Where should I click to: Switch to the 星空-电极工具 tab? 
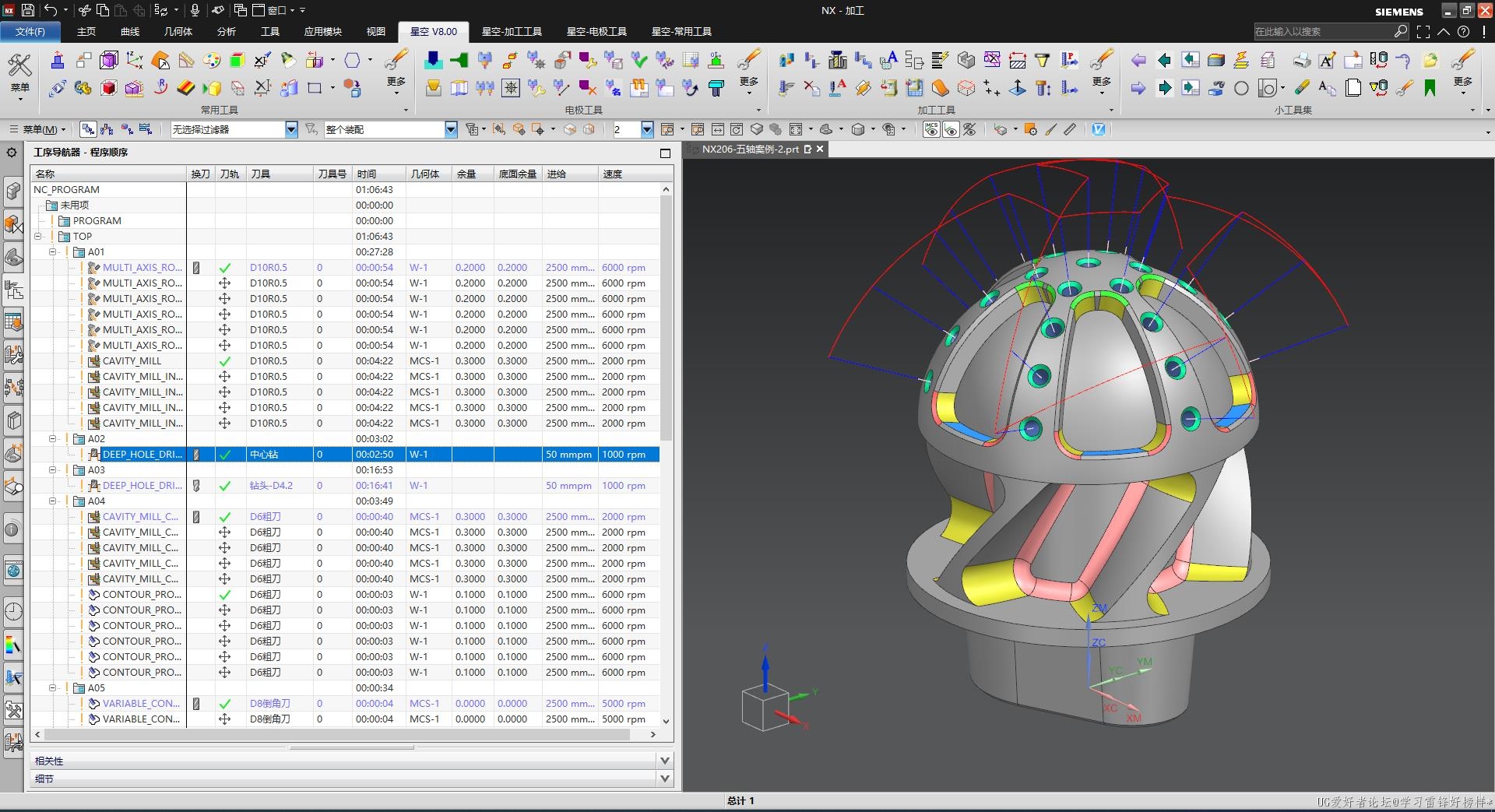coord(596,31)
